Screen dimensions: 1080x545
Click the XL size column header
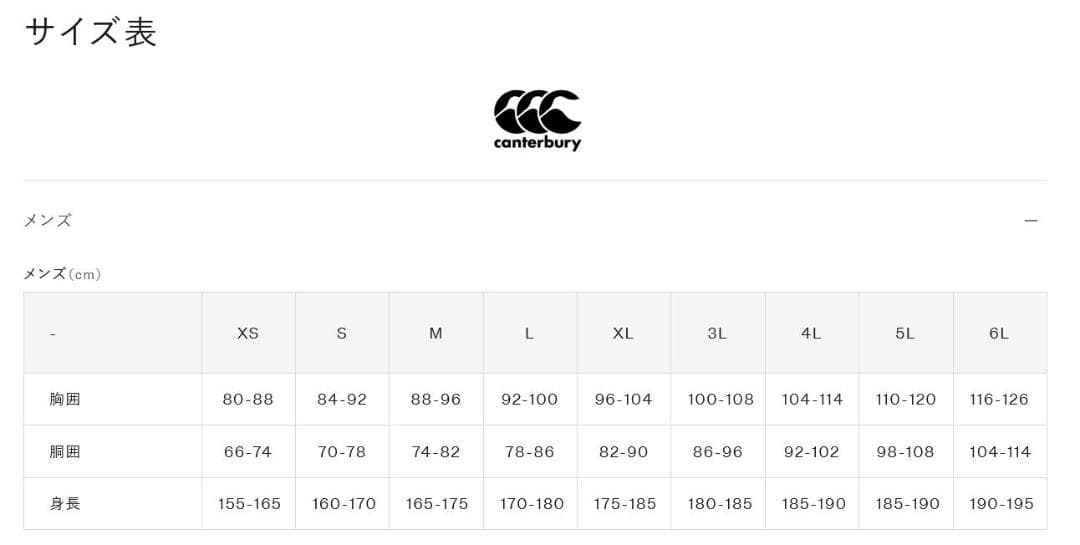623,333
